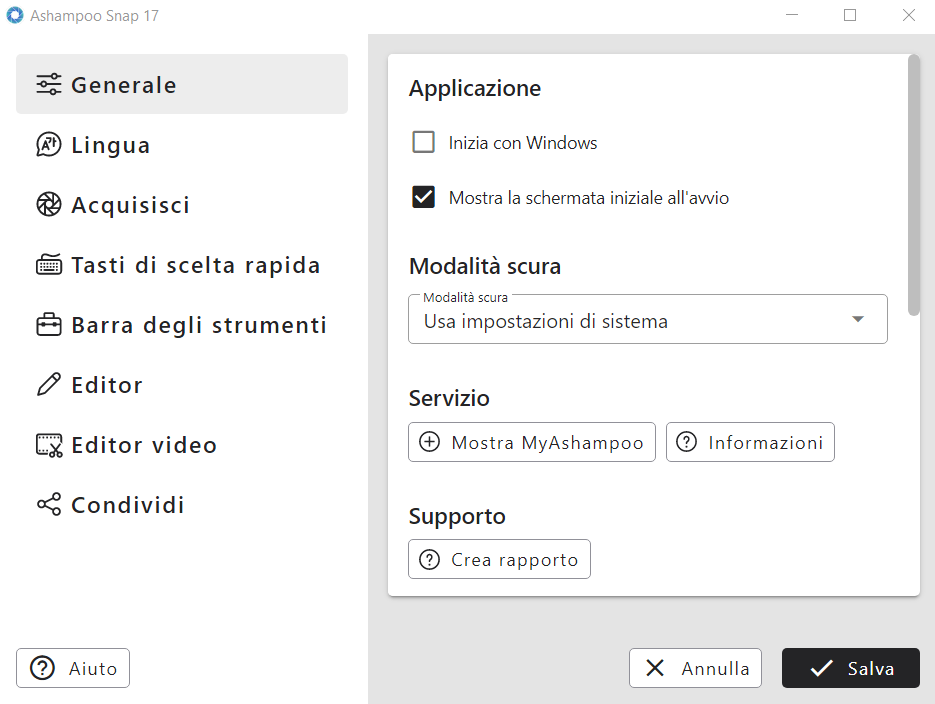
Task: Click the Crea rapporto button
Action: [x=499, y=559]
